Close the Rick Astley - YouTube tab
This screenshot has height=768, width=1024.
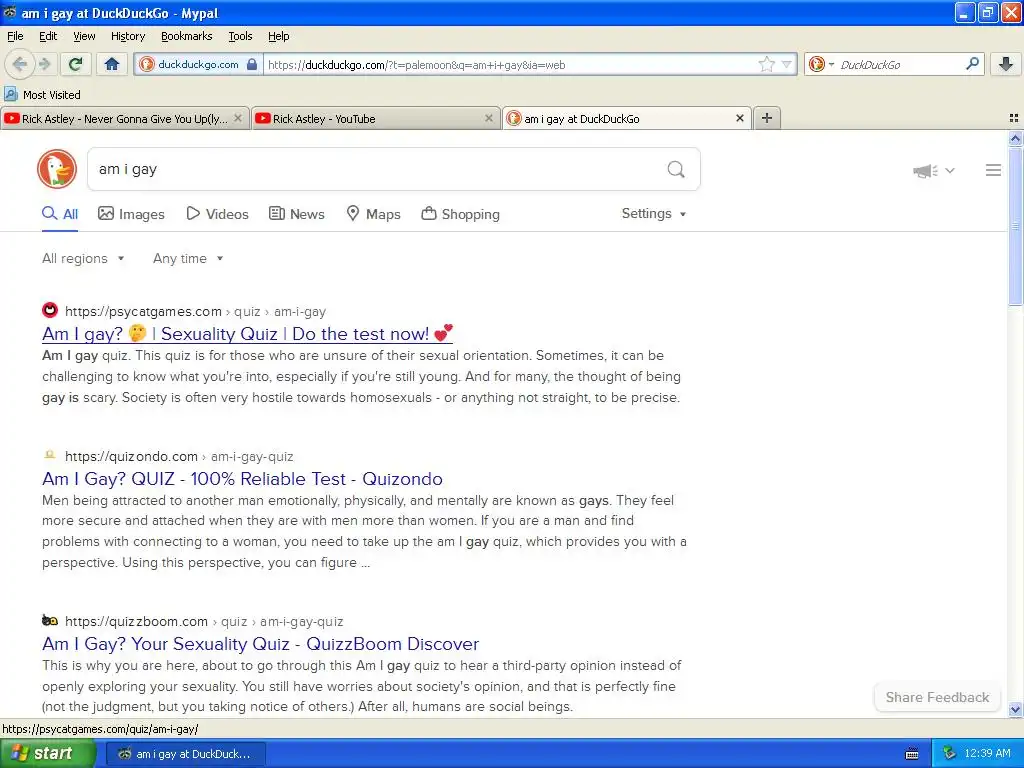(488, 118)
